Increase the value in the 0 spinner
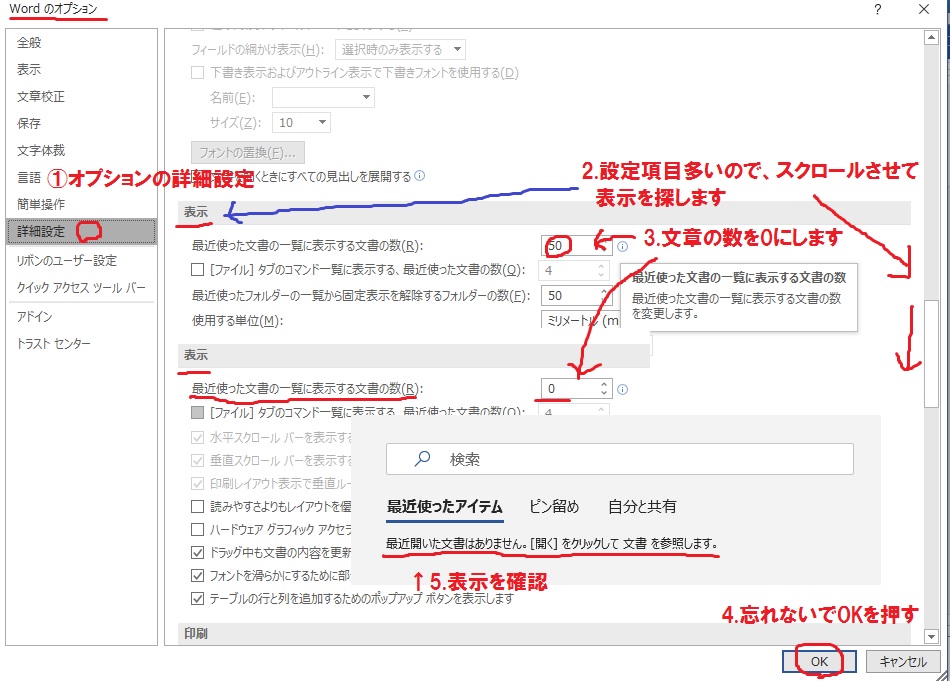The height and width of the screenshot is (681, 950). click(x=604, y=384)
